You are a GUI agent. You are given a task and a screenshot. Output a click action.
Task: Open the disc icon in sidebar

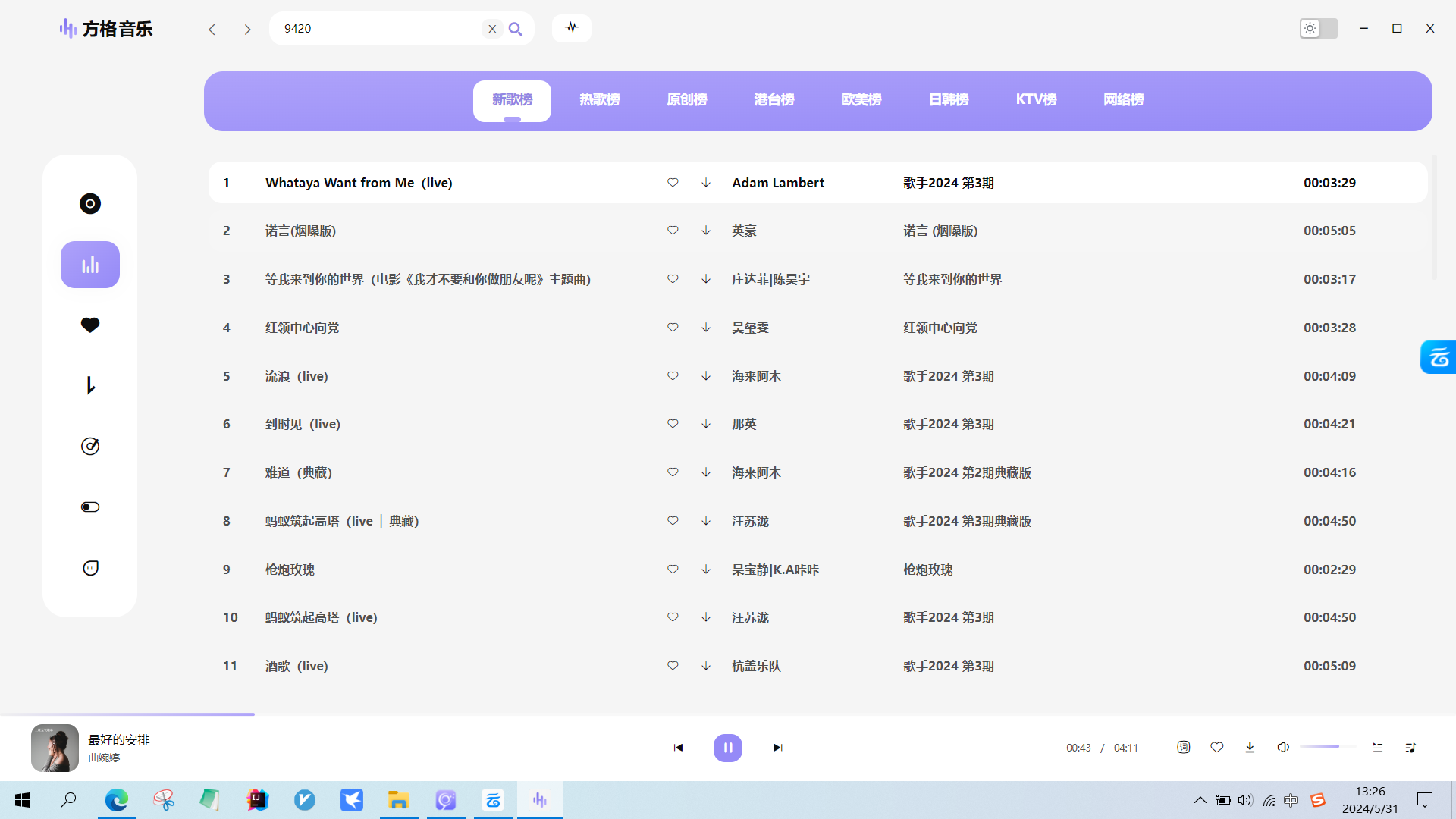tap(90, 203)
